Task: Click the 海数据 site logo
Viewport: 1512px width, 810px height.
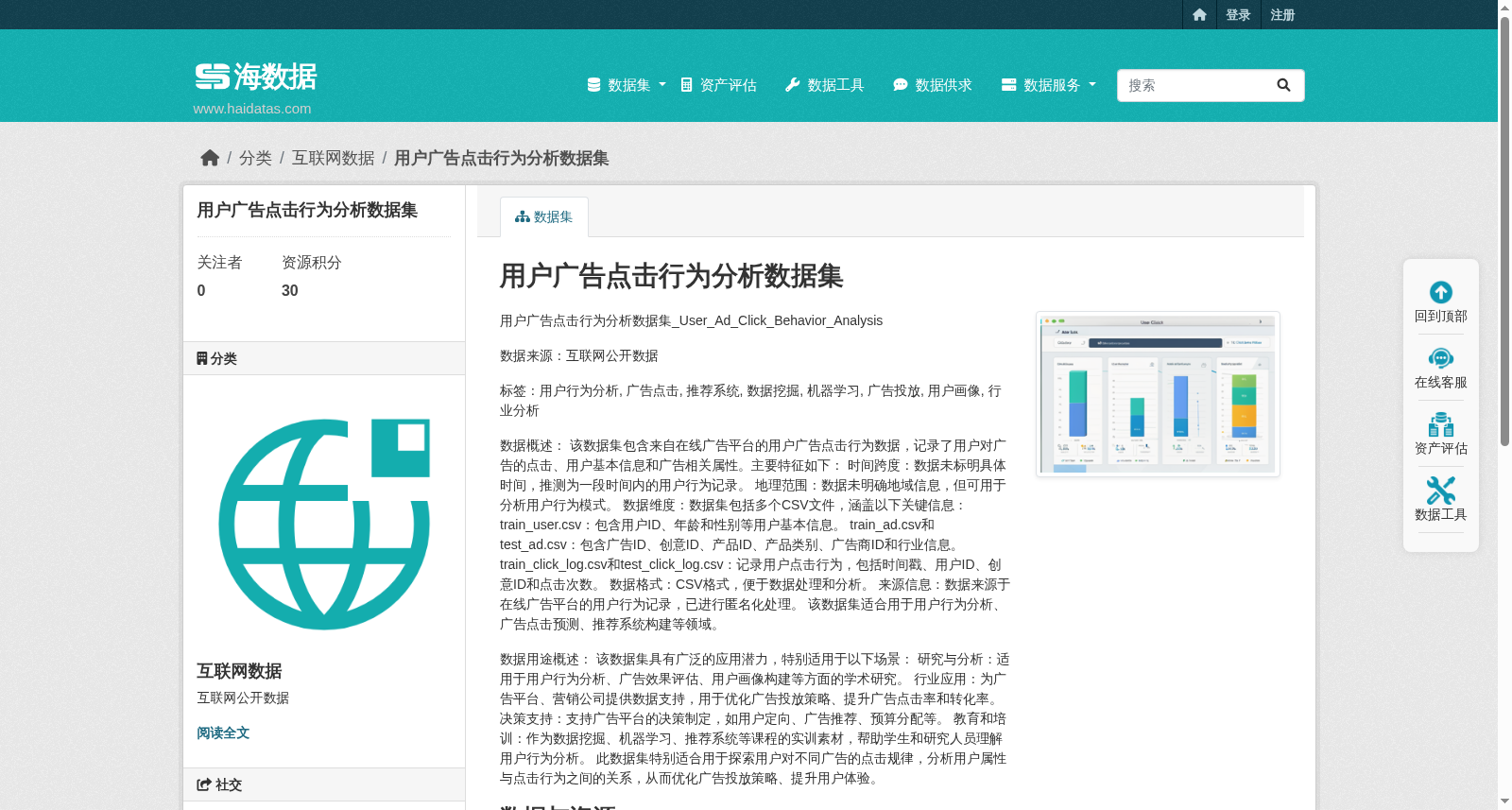Action: click(x=255, y=77)
